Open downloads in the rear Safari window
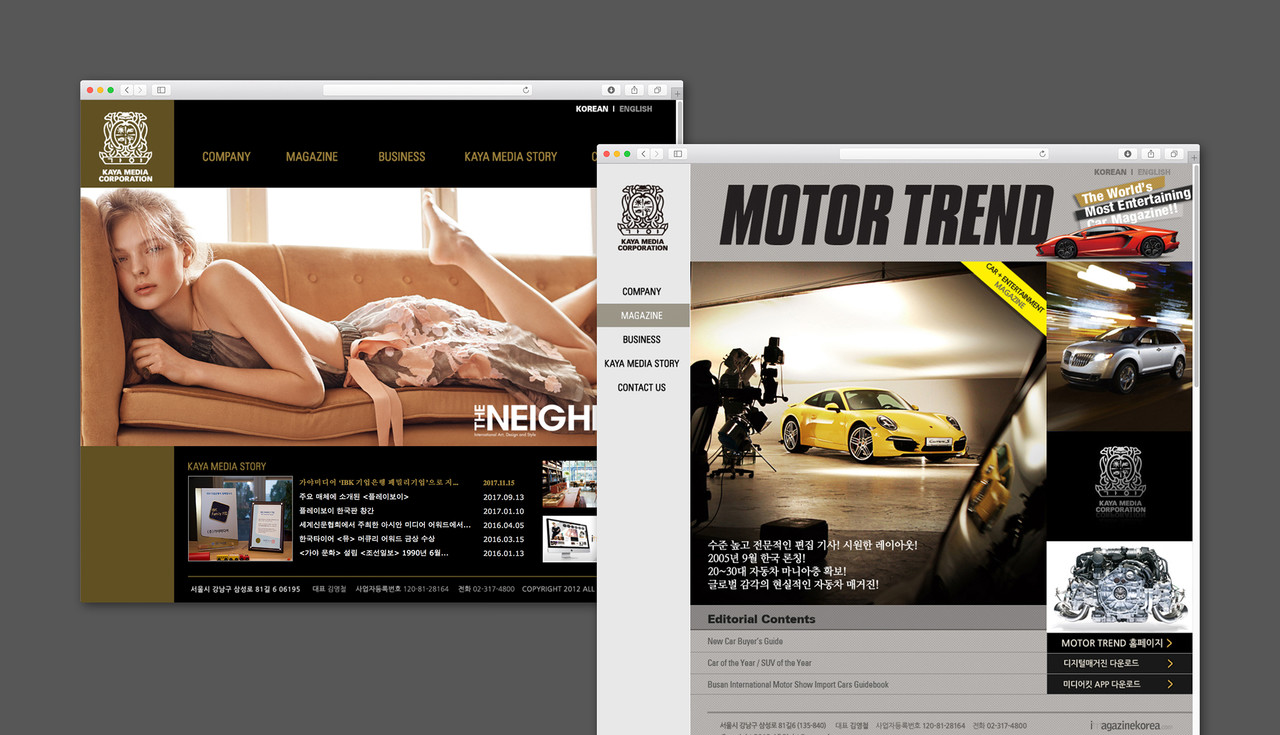 pos(611,90)
